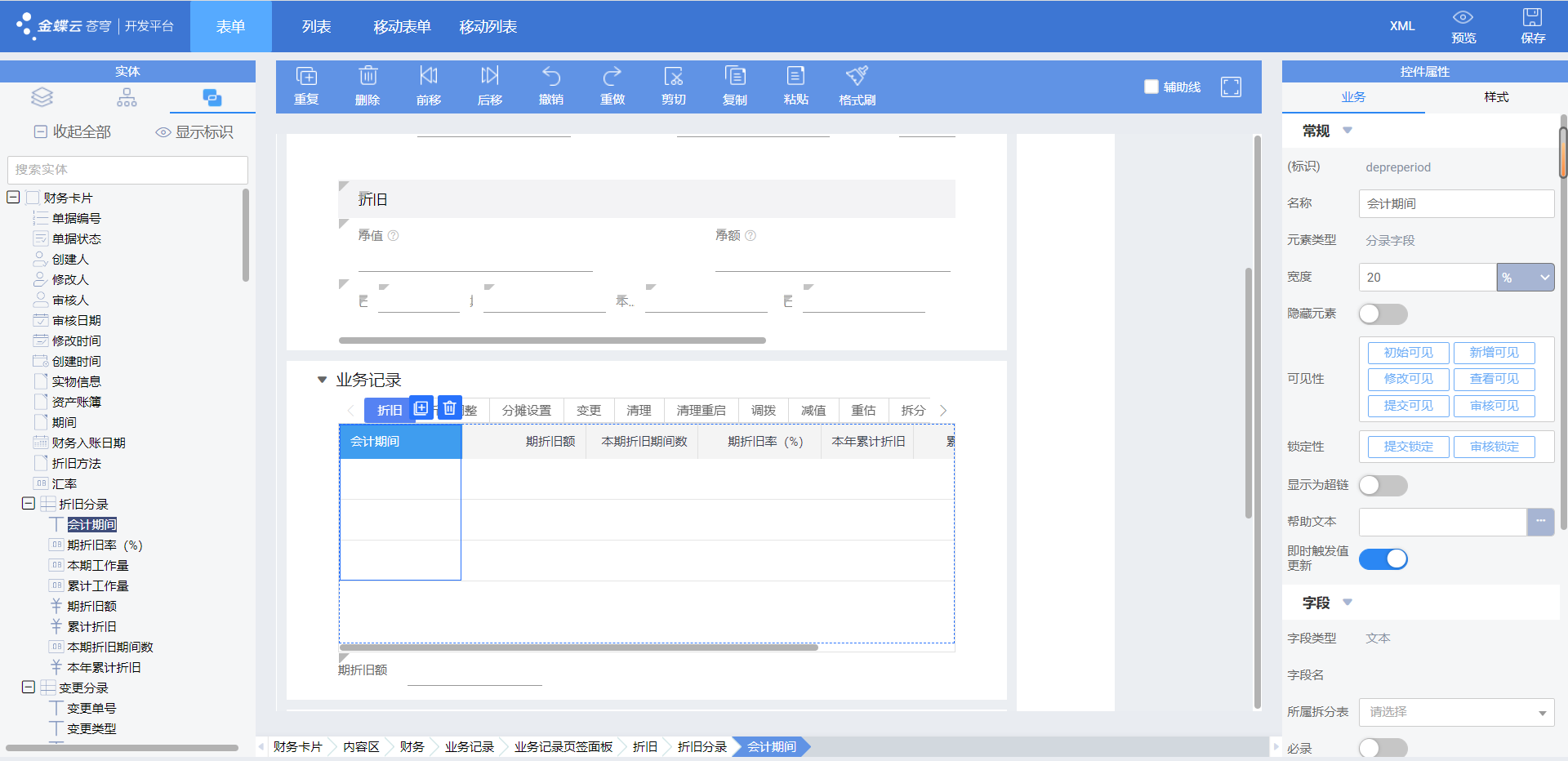
Task: Collapse the 业务记录 section triangle
Action: tap(322, 380)
